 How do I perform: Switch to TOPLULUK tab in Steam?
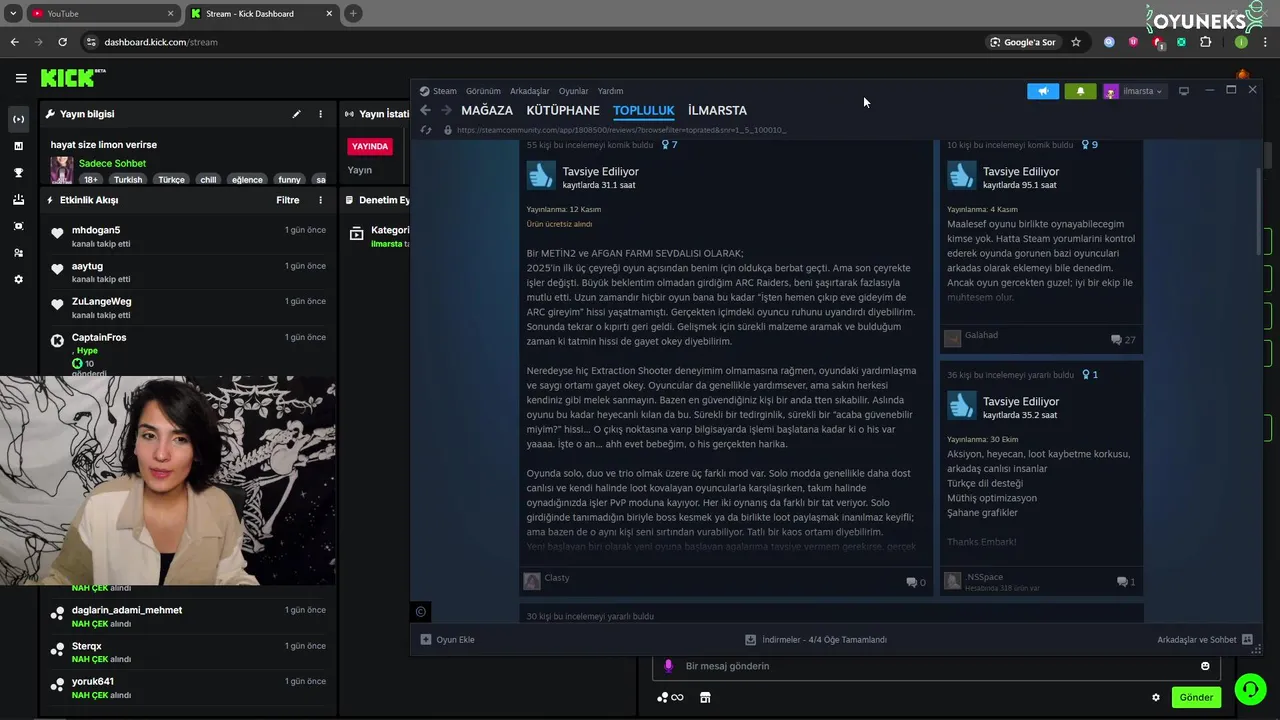coord(644,110)
